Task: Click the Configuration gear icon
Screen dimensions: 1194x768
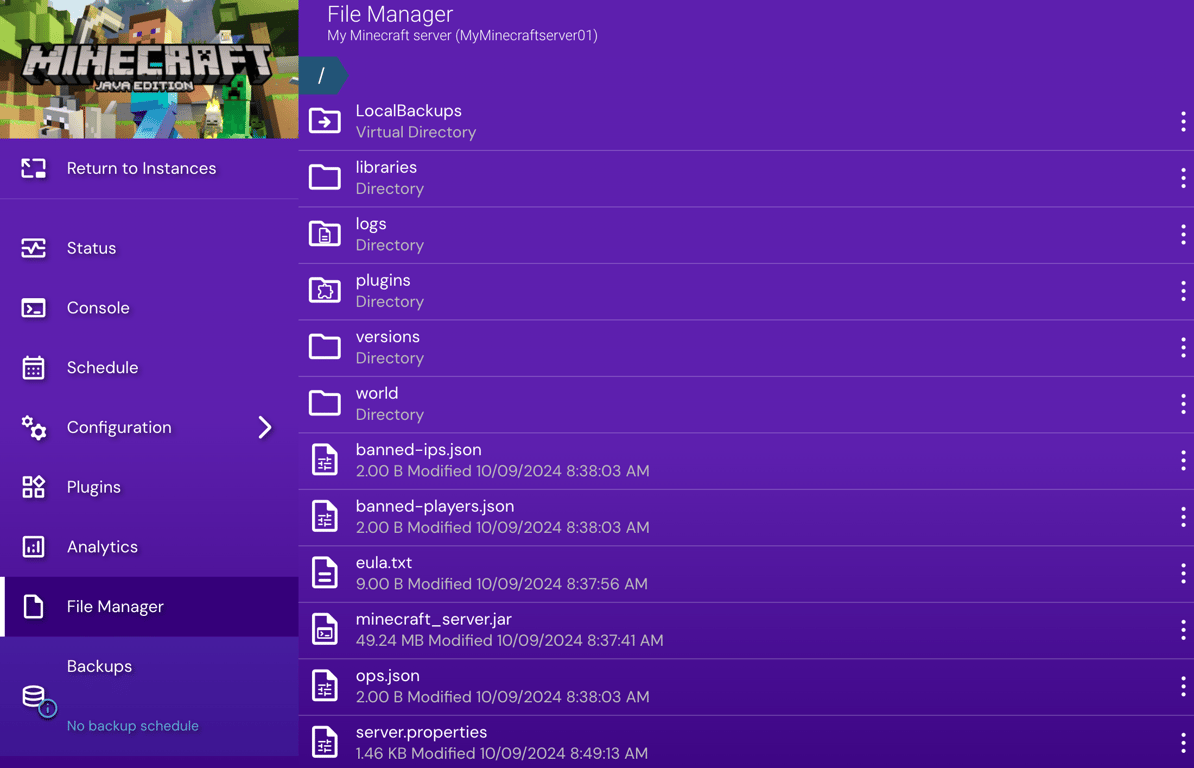Action: coord(33,427)
